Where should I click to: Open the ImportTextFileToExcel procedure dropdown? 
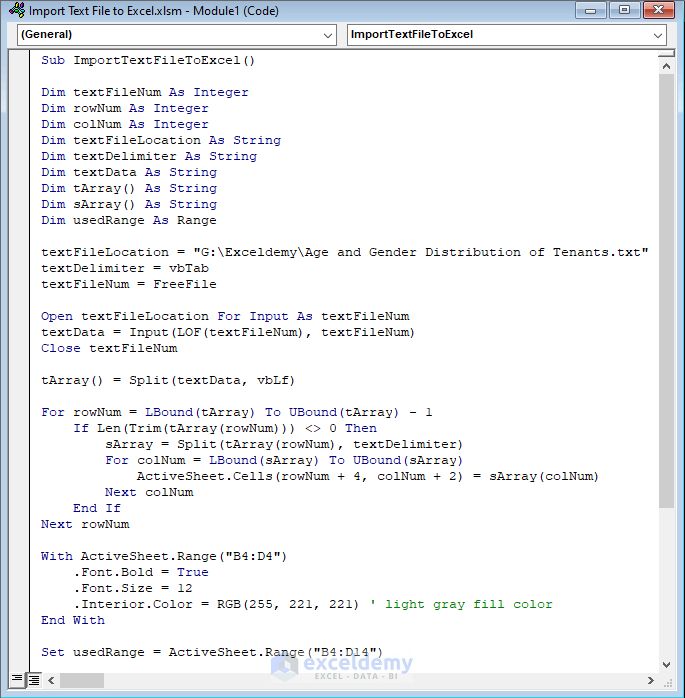coord(507,35)
